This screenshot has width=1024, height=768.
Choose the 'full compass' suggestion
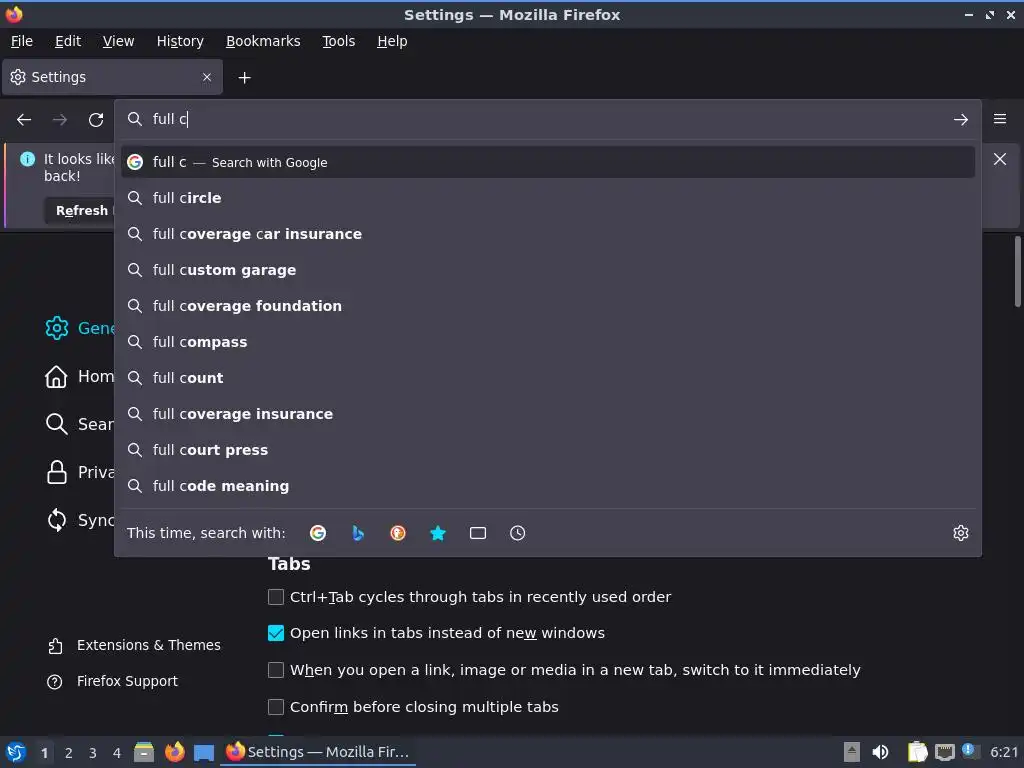547,342
